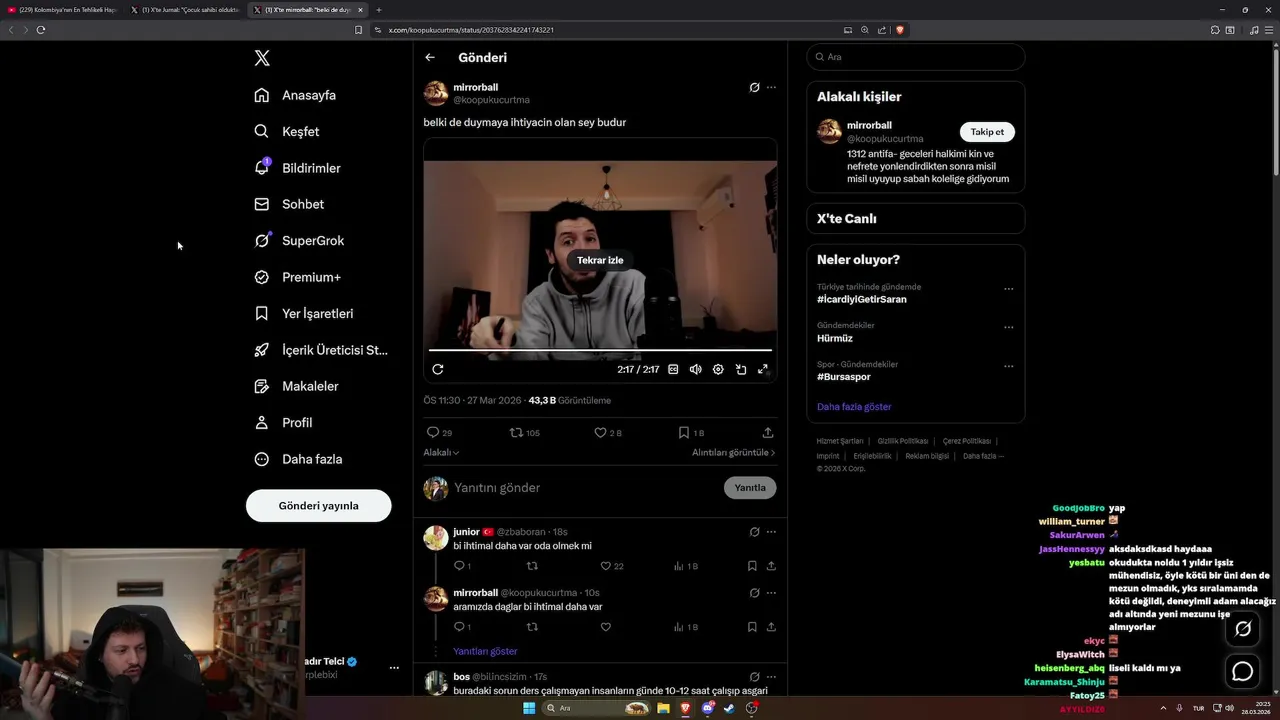Viewport: 1280px width, 720px height.
Task: Enter video fullscreen mode
Action: [763, 369]
